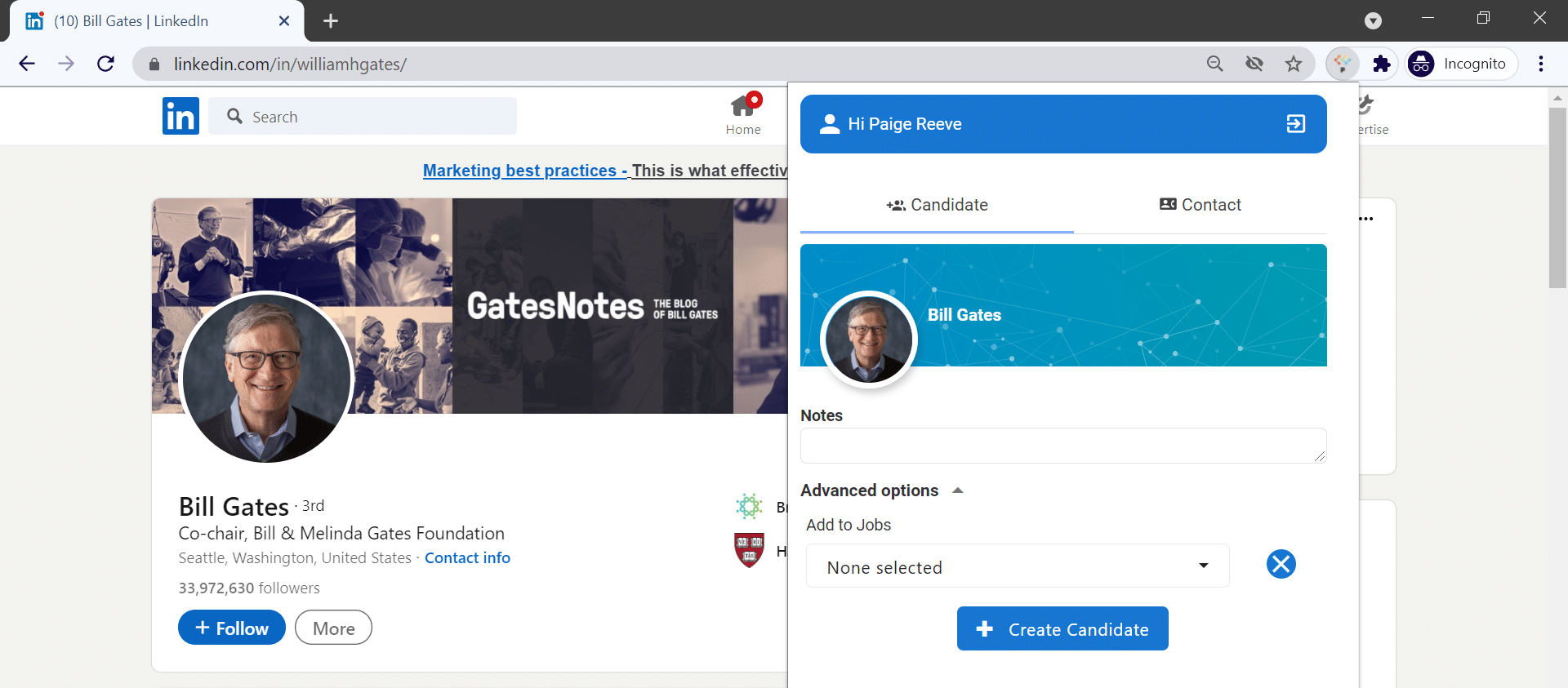Click the browser back arrow

coord(27,64)
